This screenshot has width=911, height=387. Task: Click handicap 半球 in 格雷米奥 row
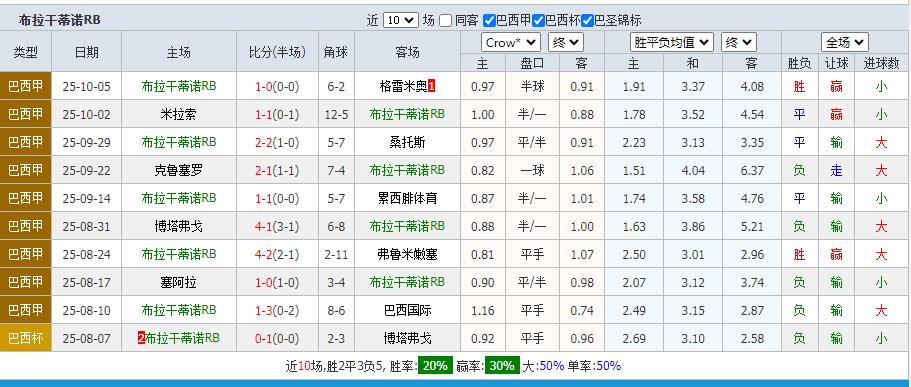(x=532, y=87)
